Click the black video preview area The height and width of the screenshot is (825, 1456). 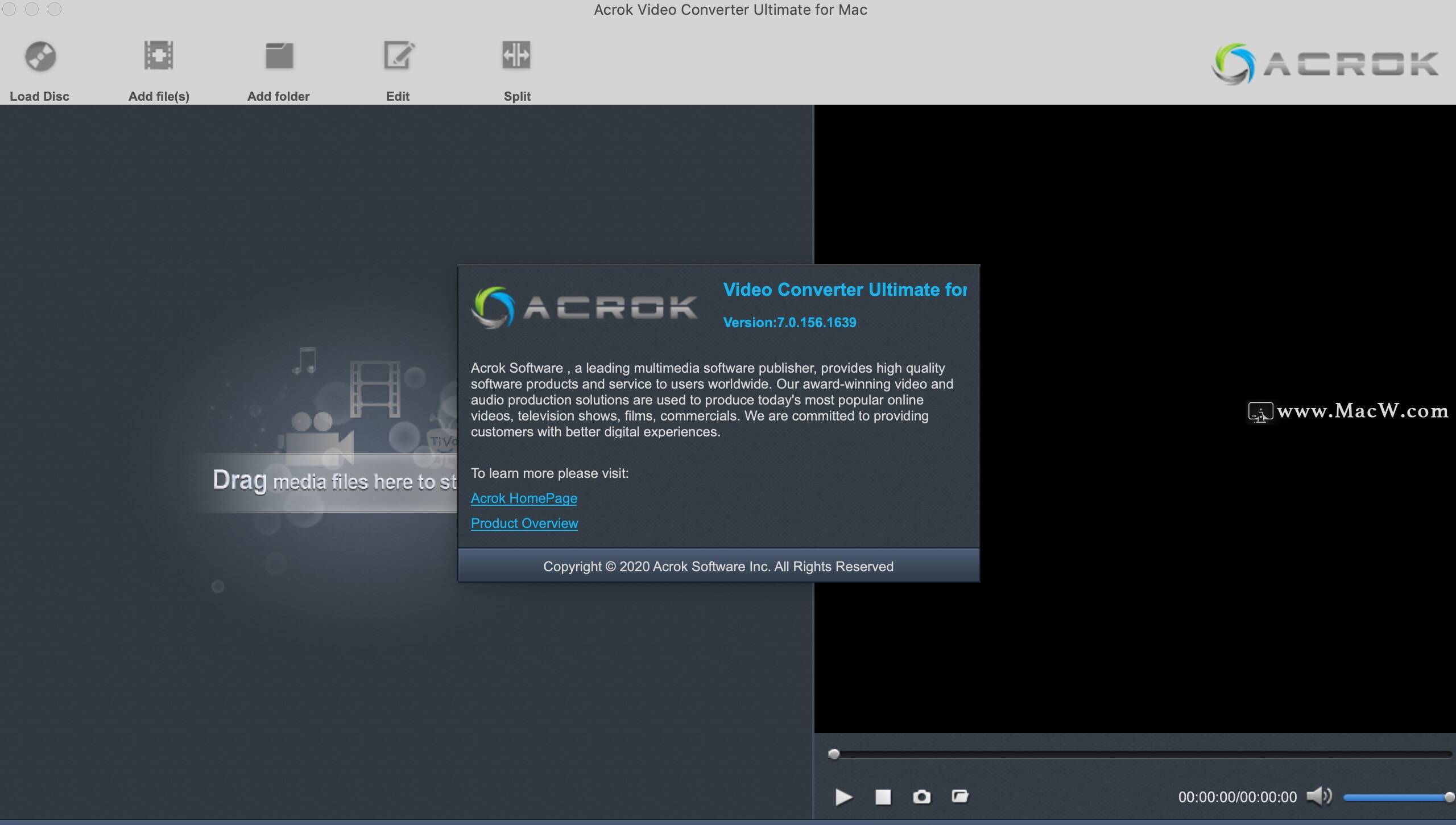pos(1135,418)
